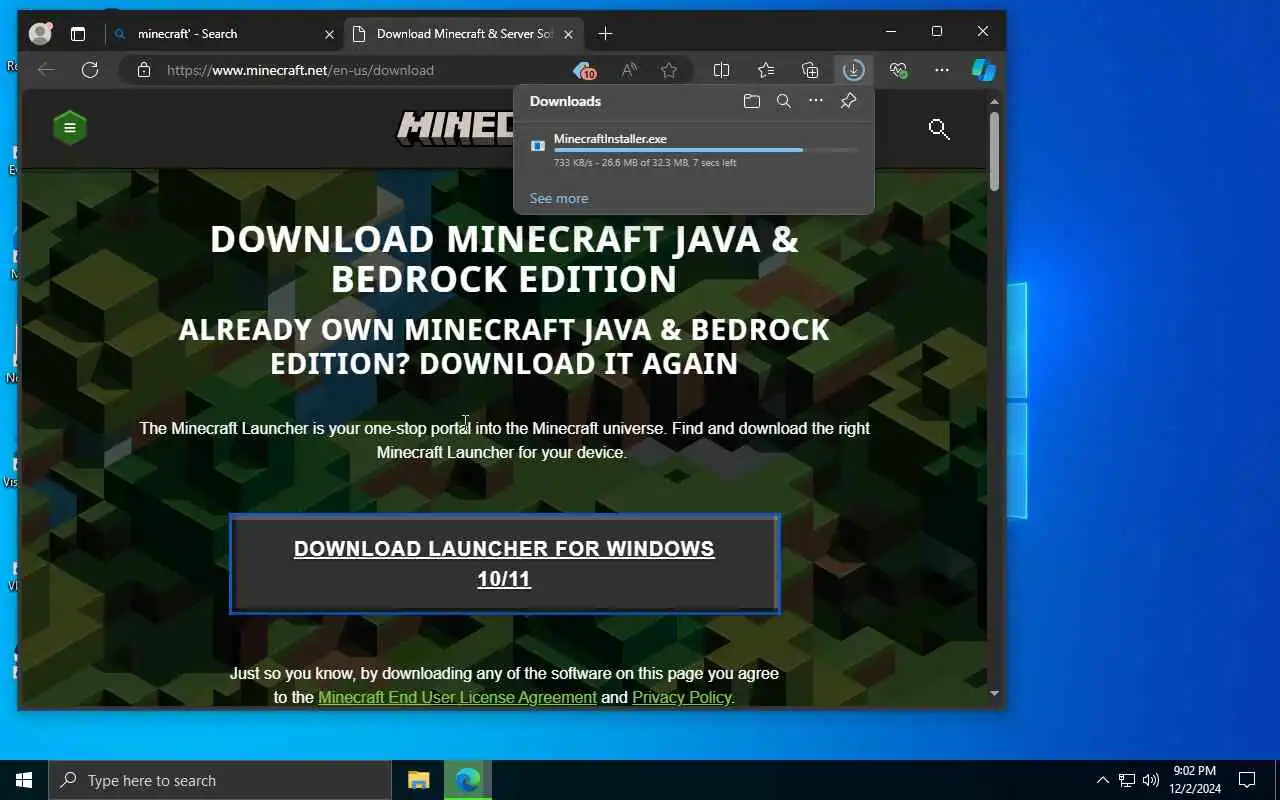Switch to the "minecraft' - Search" tab
1280x800 pixels.
[x=220, y=34]
